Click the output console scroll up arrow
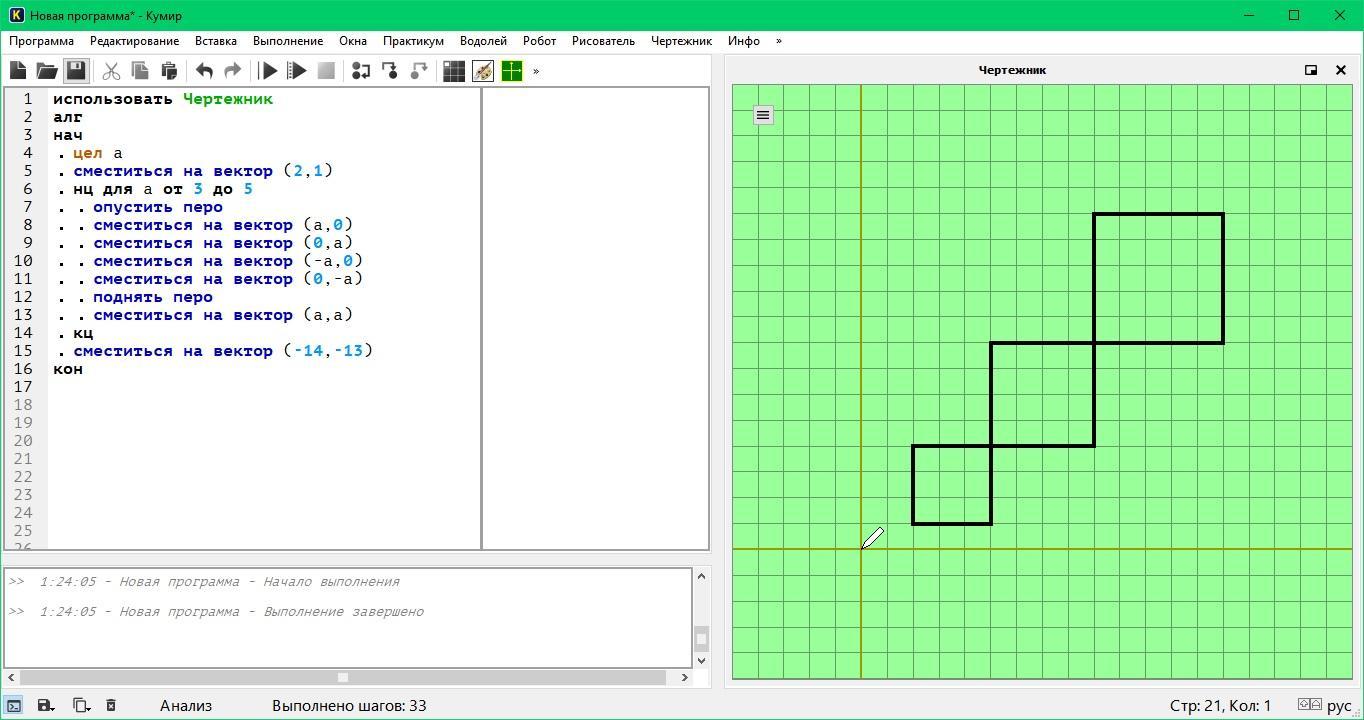The width and height of the screenshot is (1364, 720). coord(701,576)
